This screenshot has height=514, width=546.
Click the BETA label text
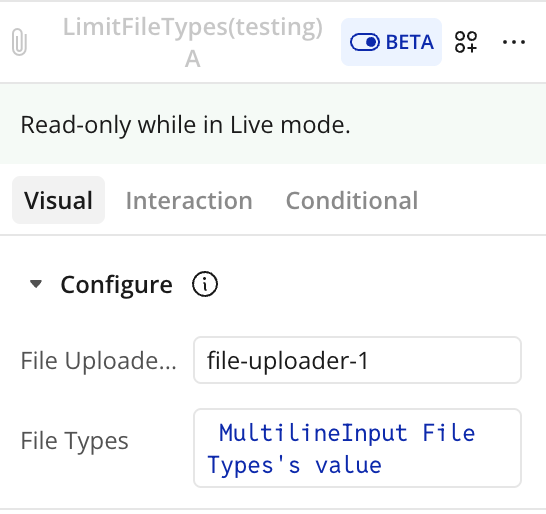click(410, 42)
